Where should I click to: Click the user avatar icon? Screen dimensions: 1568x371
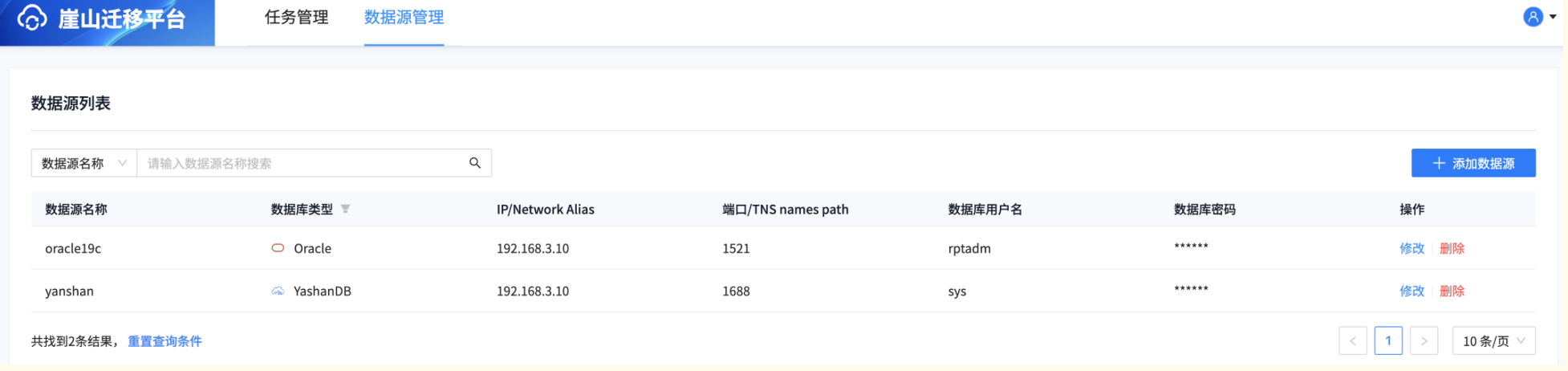pyautogui.click(x=1533, y=17)
